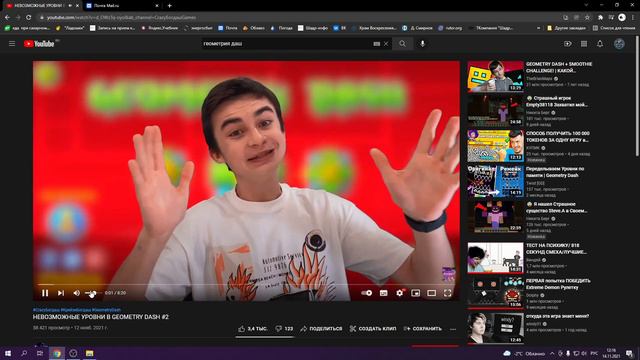Viewport: 640px width, 360px height.
Task: Open 'Откуда эта игра знает меня?' video
Action: click(495, 329)
